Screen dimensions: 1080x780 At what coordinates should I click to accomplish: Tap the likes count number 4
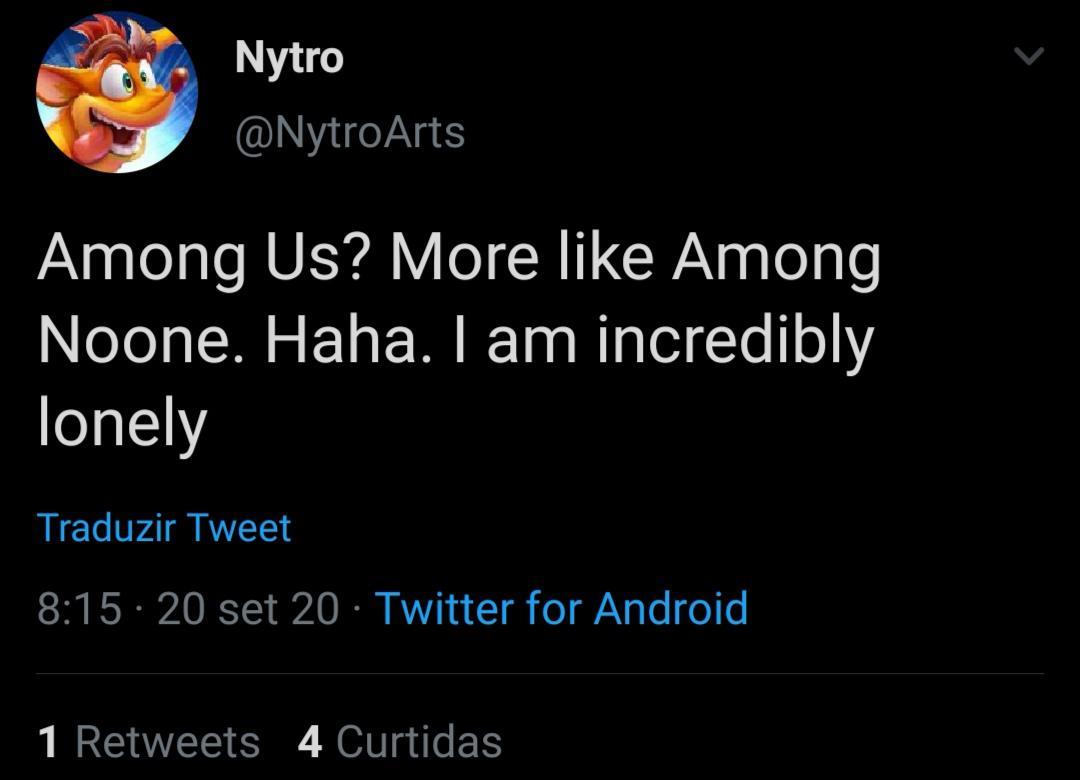click(x=310, y=742)
